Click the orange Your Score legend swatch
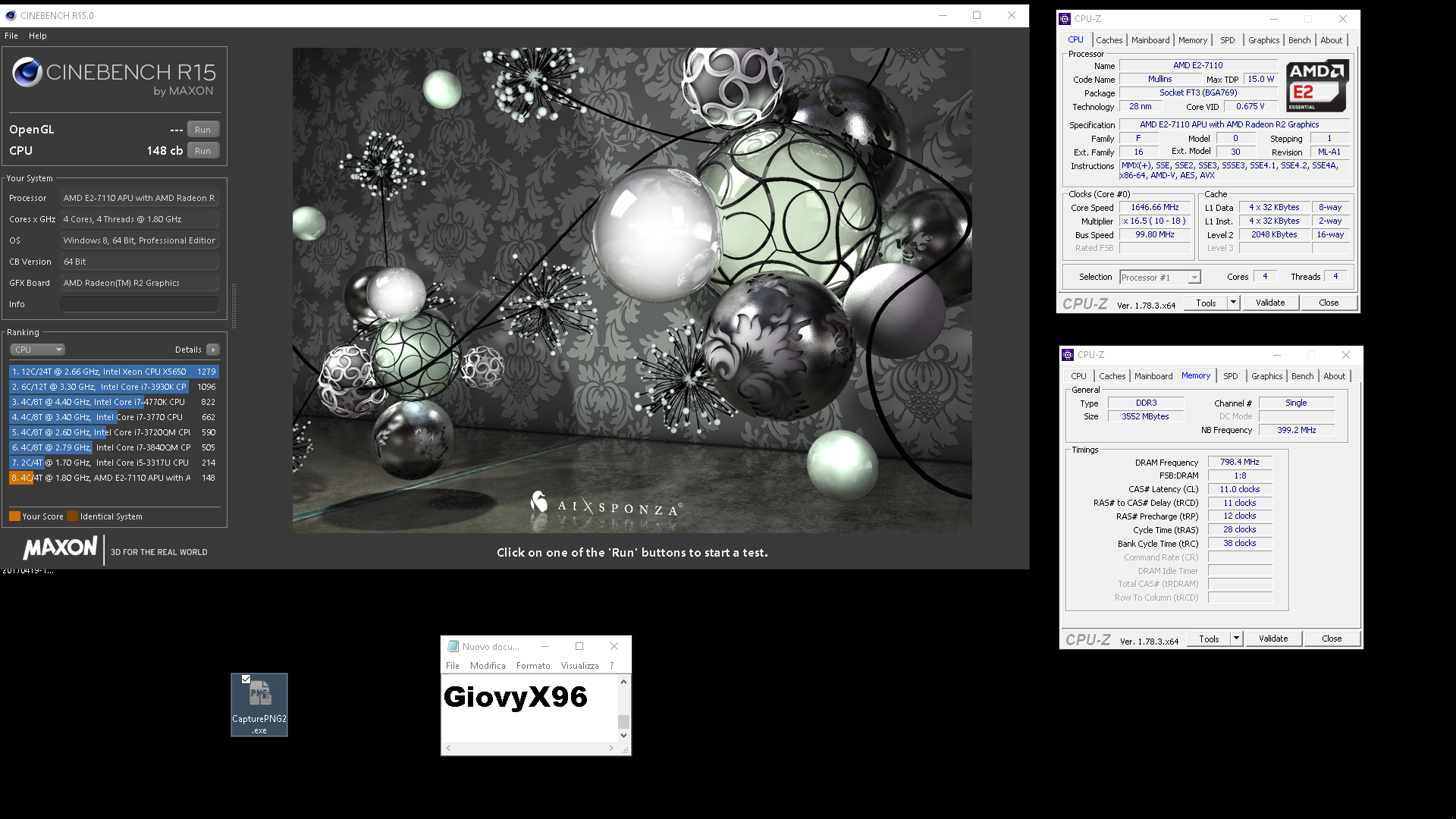The width and height of the screenshot is (1456, 819). click(14, 516)
